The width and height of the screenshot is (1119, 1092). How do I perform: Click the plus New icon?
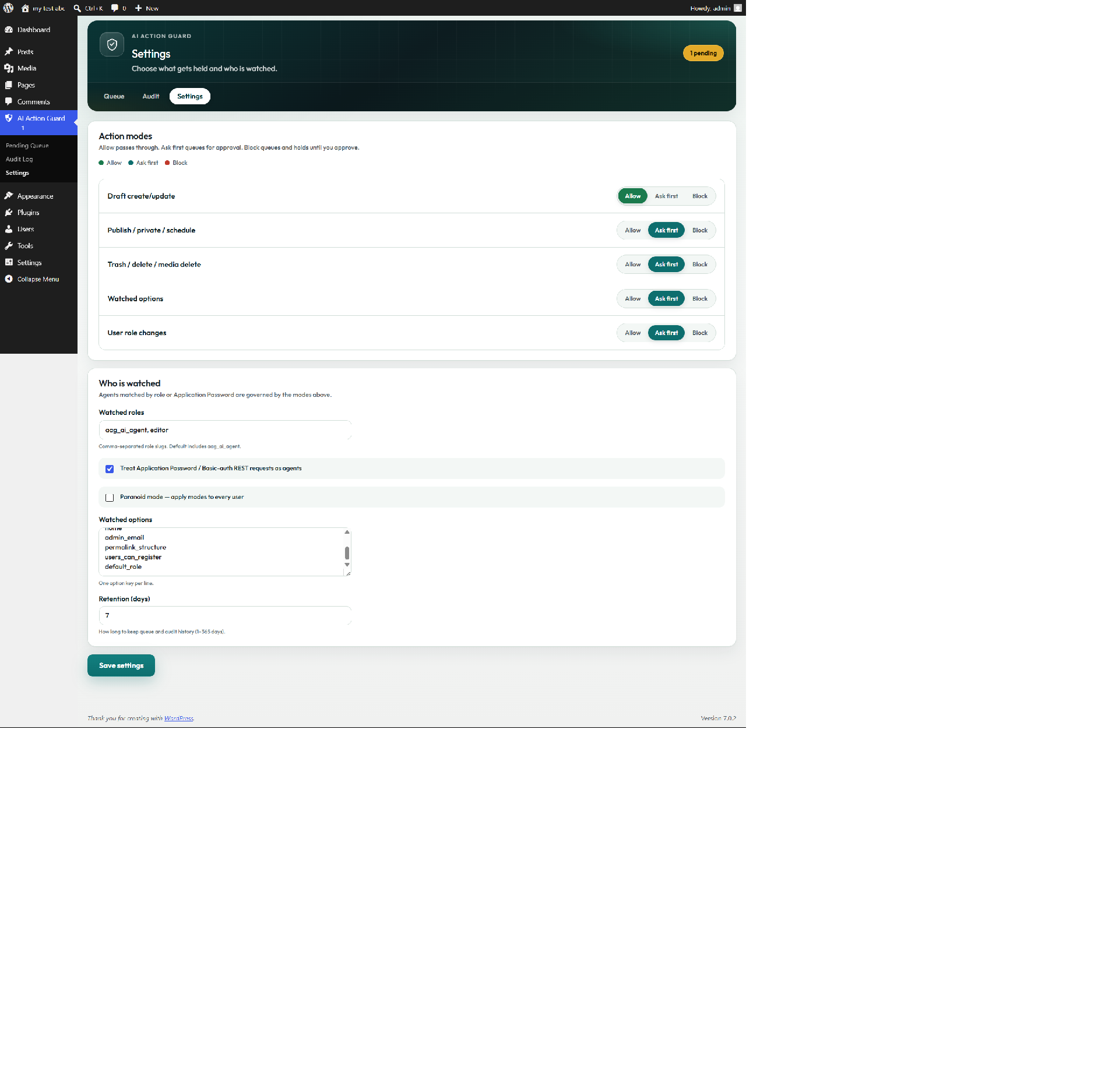pos(139,8)
